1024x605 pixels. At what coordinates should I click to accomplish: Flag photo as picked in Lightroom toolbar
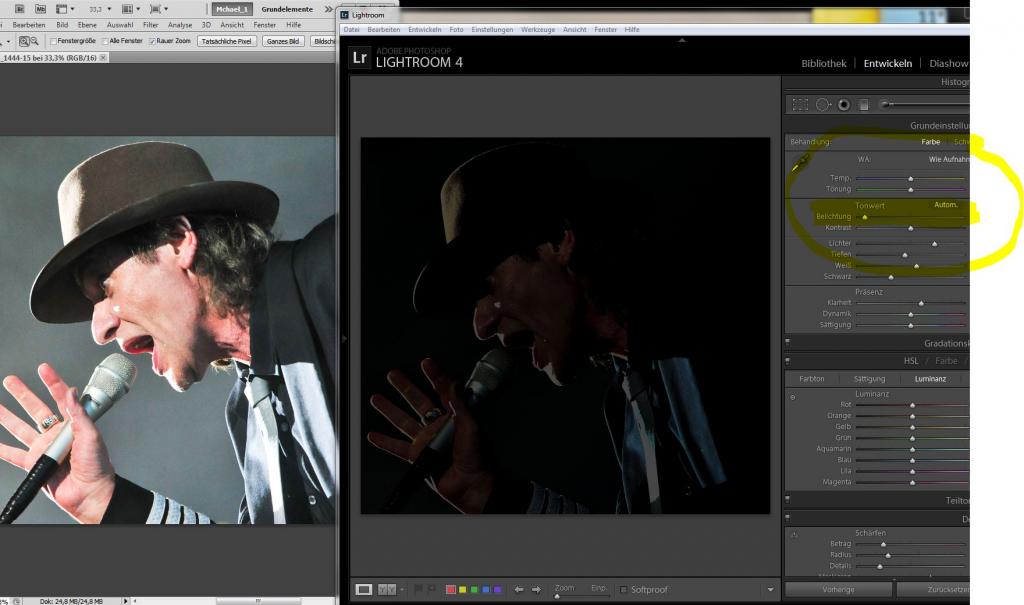pos(419,589)
